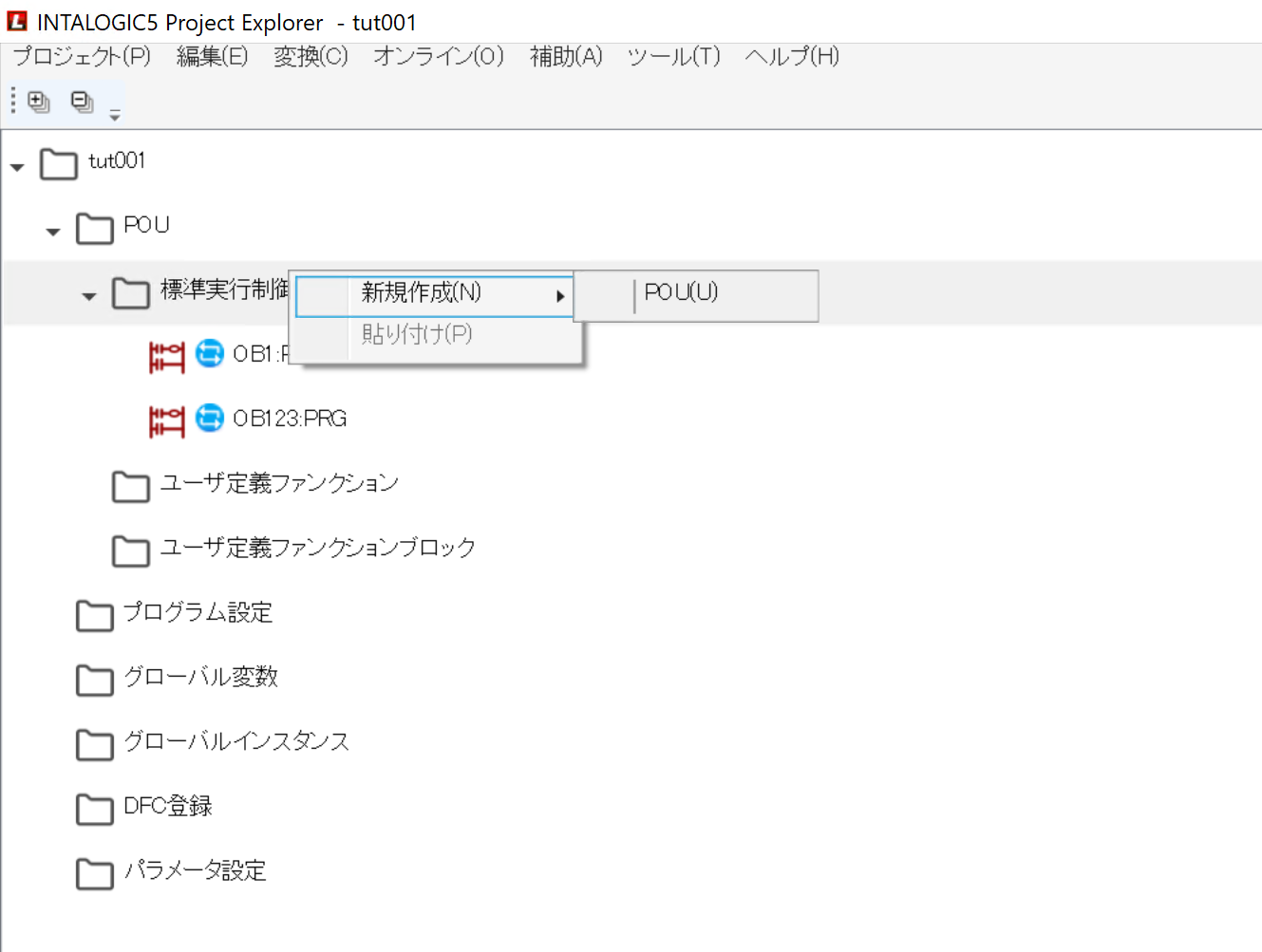Collapse the 標準実行制御 folder arrow
Viewport: 1262px width, 952px height.
point(89,296)
